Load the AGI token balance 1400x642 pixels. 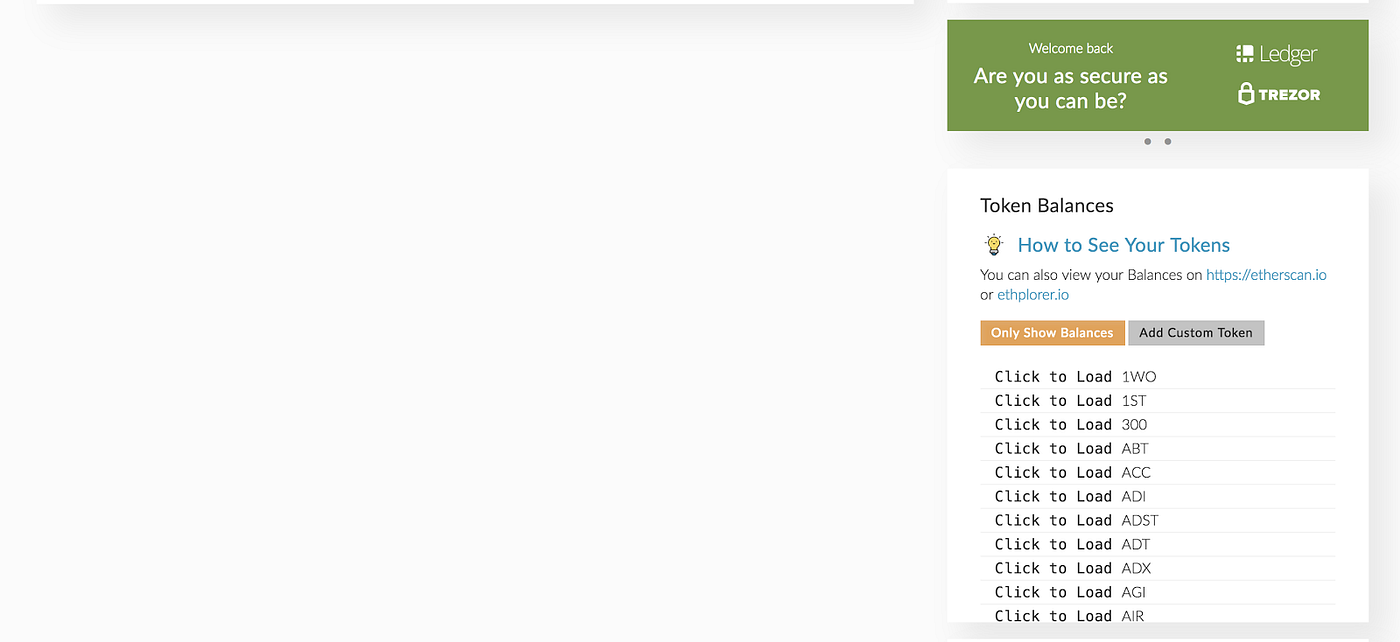pyautogui.click(x=1053, y=593)
